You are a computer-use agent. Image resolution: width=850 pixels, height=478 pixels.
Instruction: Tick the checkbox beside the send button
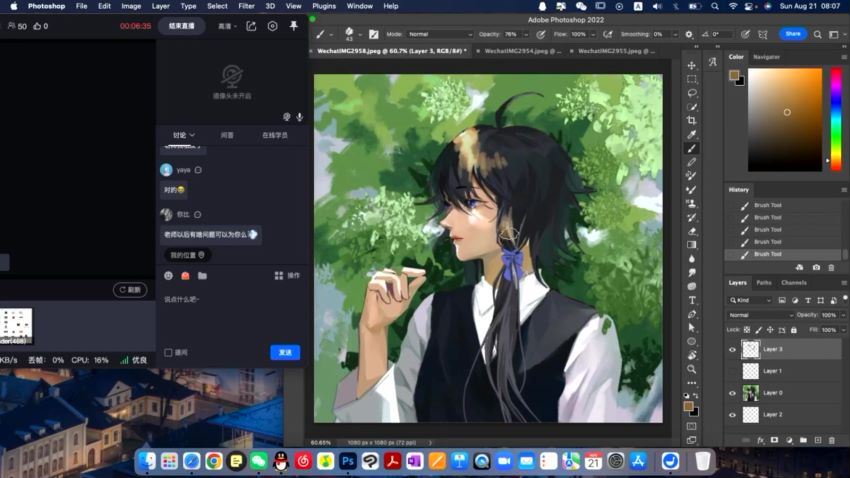tap(168, 353)
